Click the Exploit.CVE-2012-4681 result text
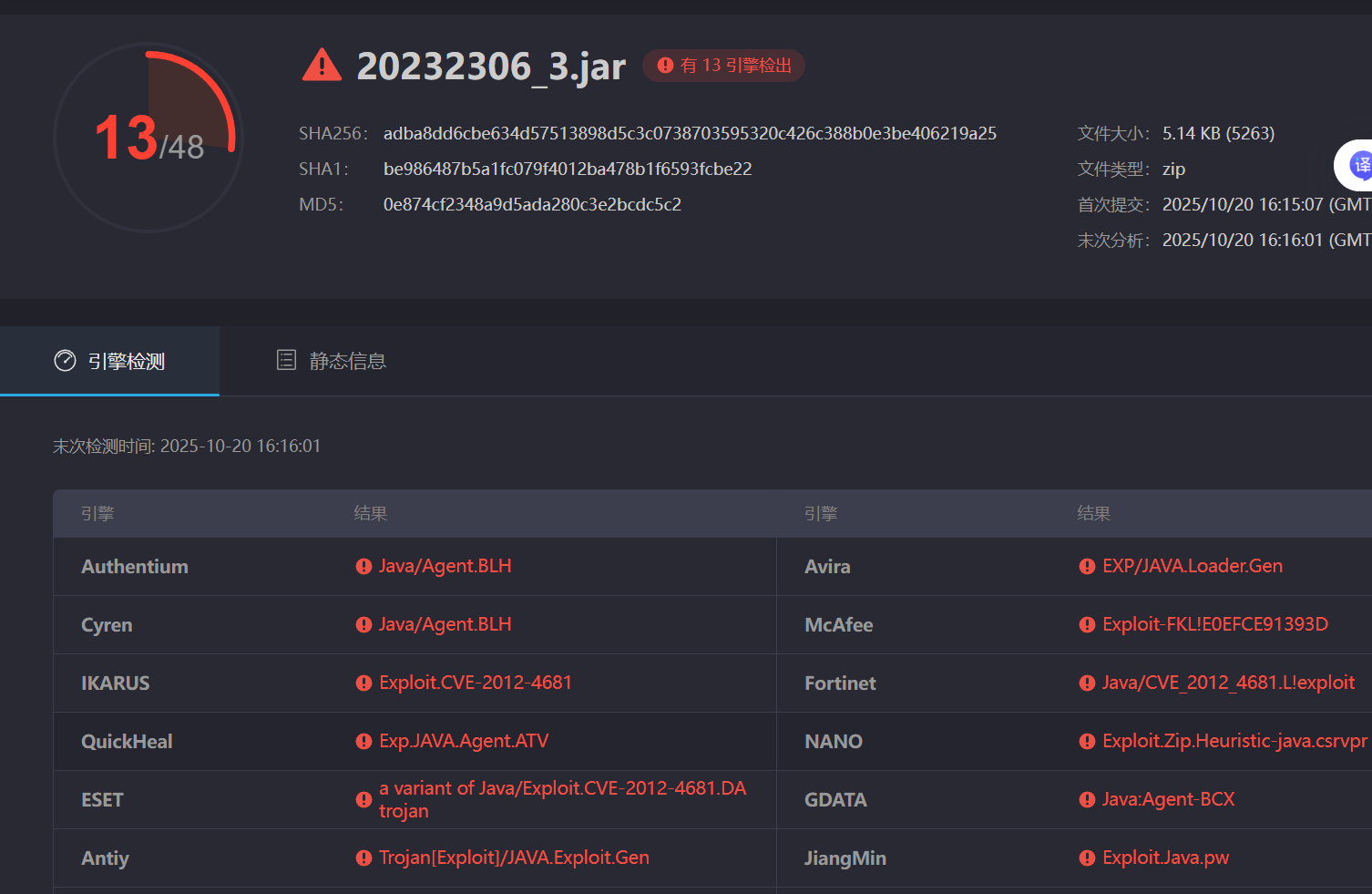 point(476,683)
